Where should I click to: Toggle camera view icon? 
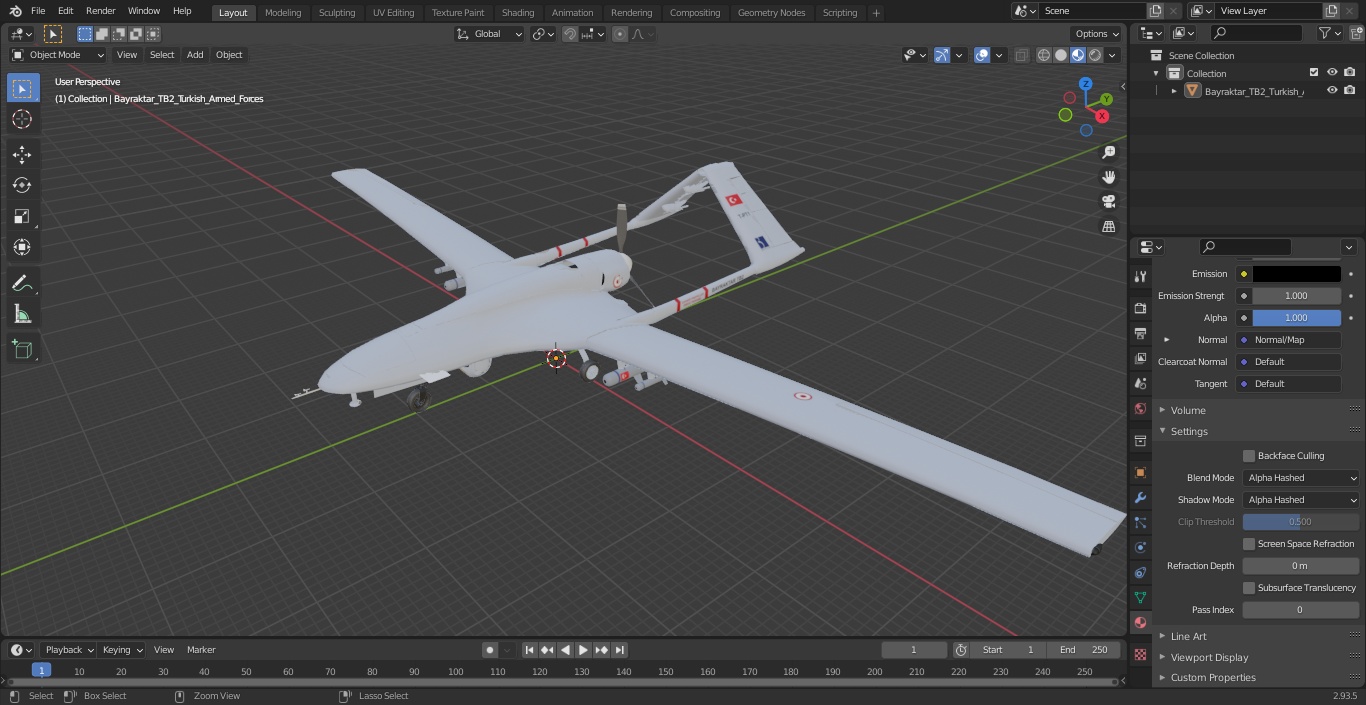pos(1108,201)
